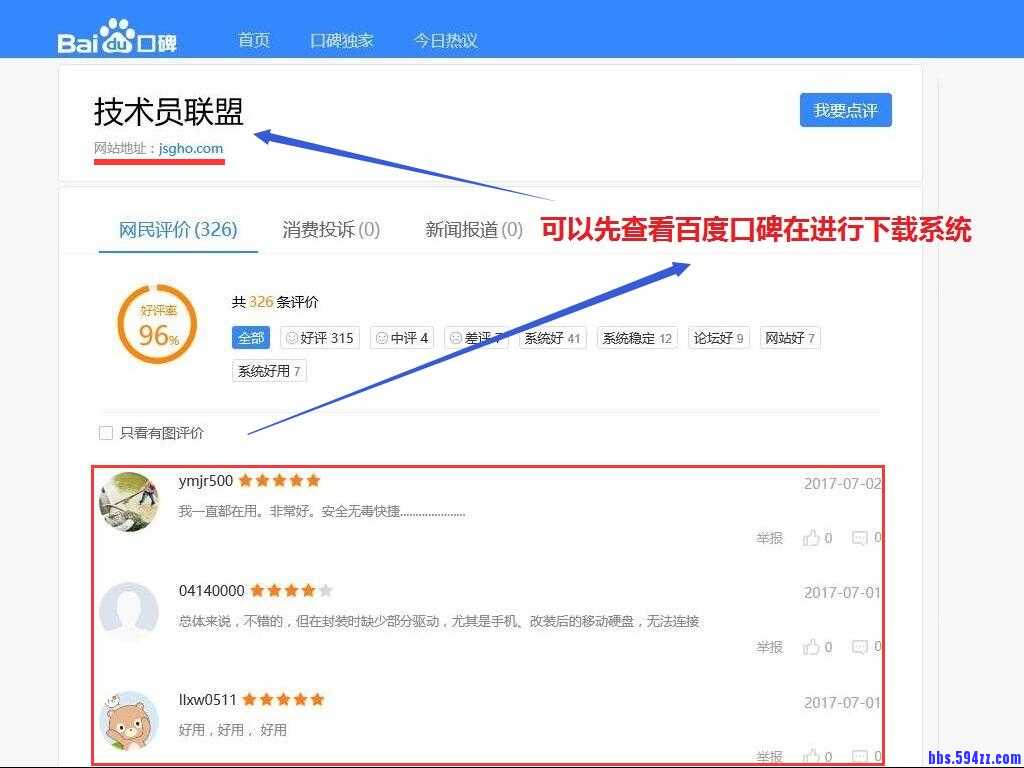Click the comment bubble icon on 04140000's review
This screenshot has height=768, width=1024.
coord(860,648)
